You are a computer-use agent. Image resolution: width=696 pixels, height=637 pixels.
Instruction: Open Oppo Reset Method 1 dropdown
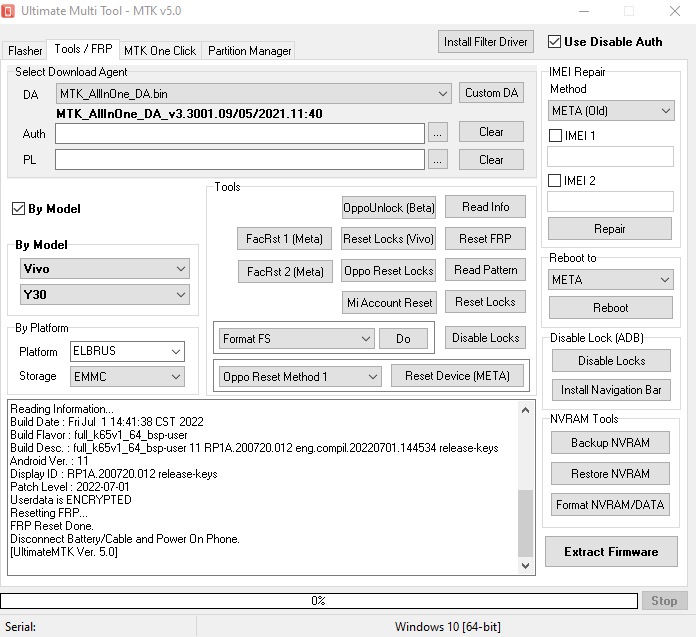coord(300,377)
